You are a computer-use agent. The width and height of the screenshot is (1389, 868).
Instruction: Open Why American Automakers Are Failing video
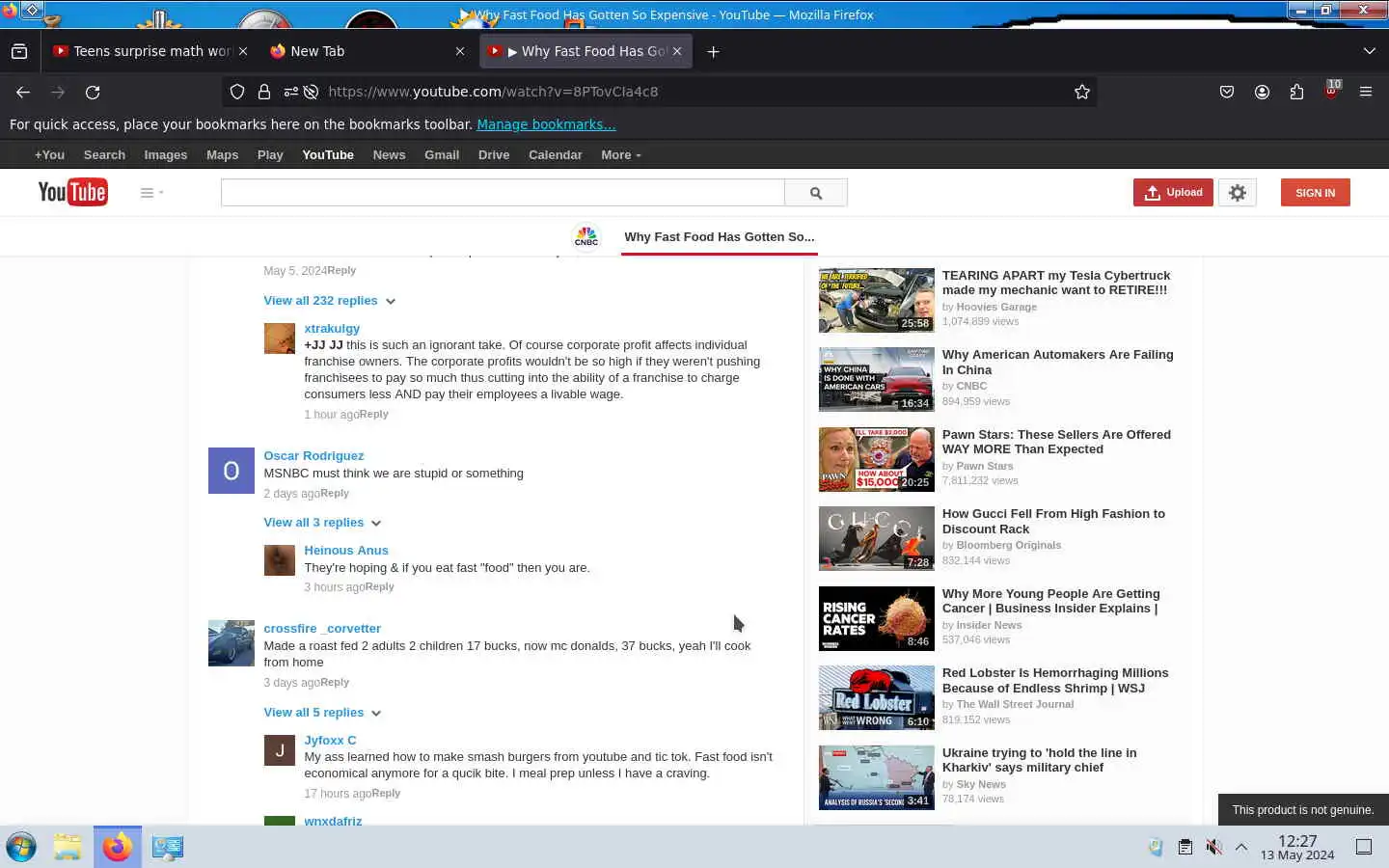1057,363
